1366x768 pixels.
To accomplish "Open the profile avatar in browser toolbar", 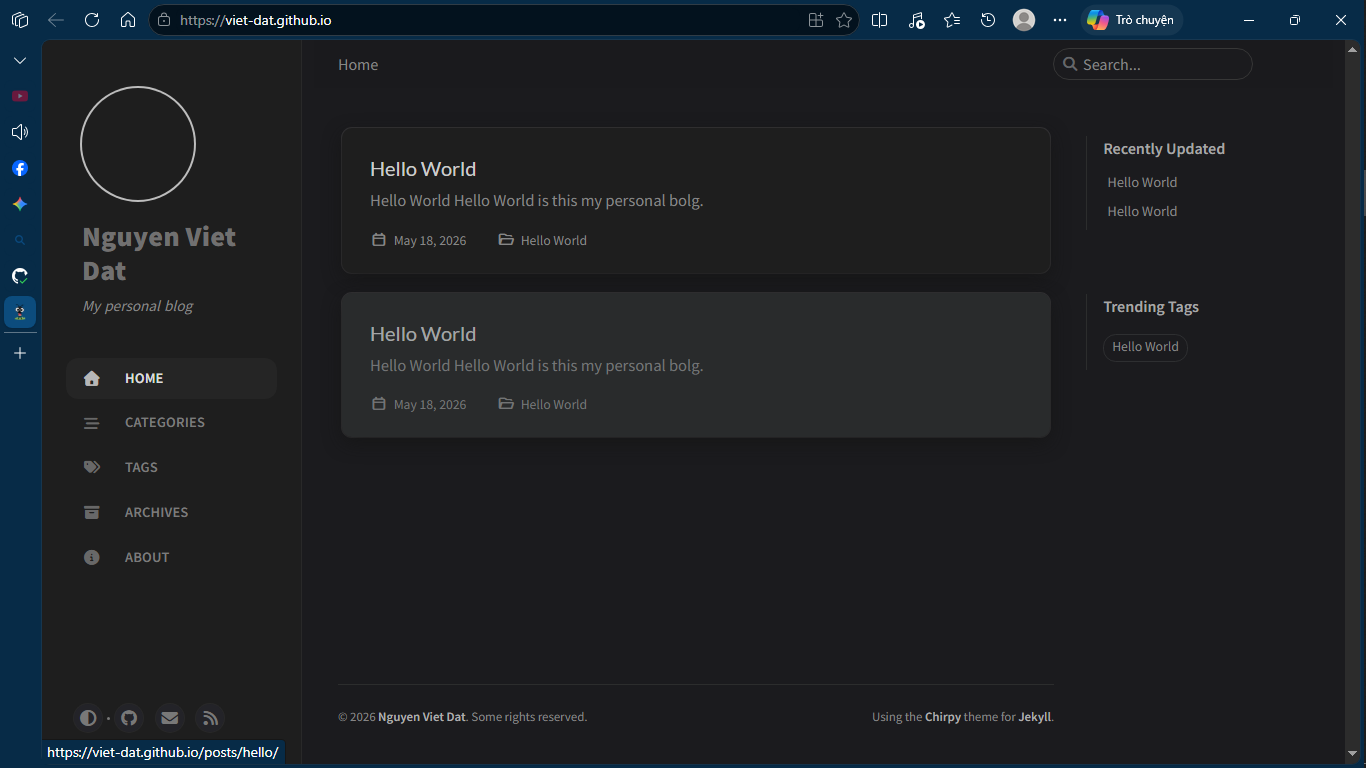I will point(1024,20).
